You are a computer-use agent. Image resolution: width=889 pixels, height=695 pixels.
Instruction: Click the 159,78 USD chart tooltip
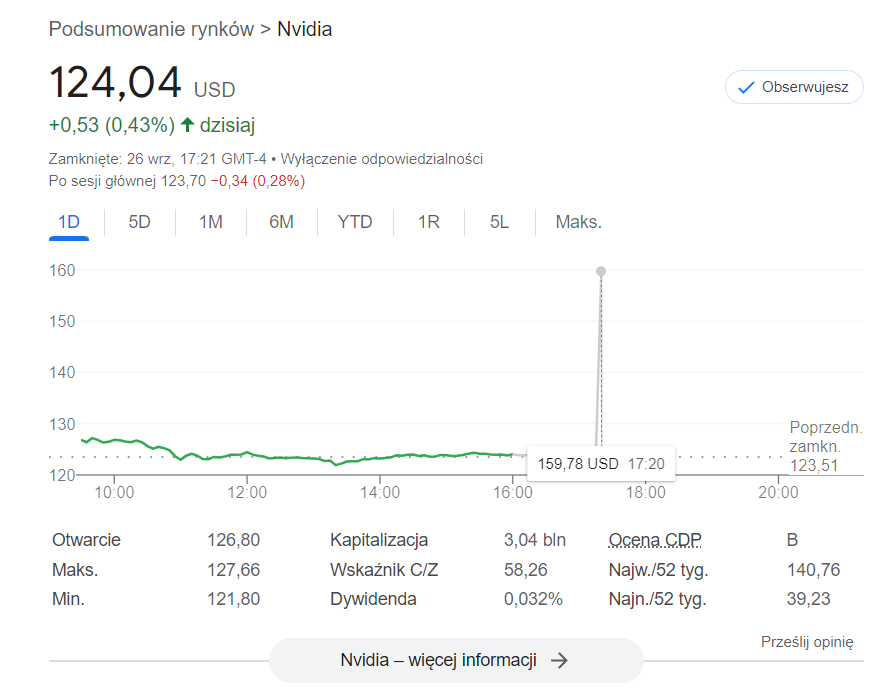tap(599, 464)
